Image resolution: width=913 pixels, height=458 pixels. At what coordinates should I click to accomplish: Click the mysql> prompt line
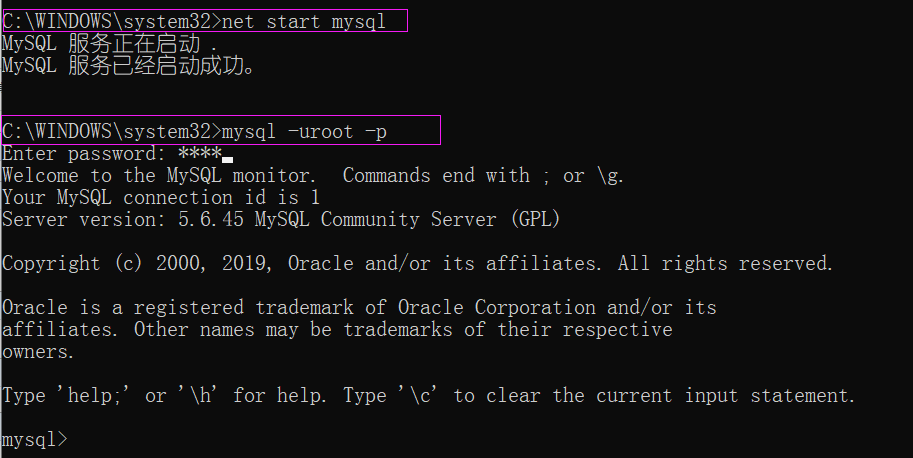(x=35, y=439)
